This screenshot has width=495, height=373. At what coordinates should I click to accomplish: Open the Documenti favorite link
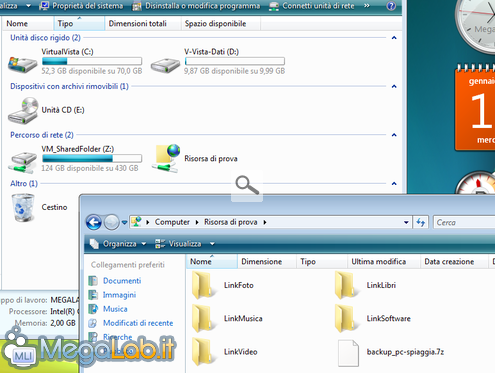click(122, 281)
